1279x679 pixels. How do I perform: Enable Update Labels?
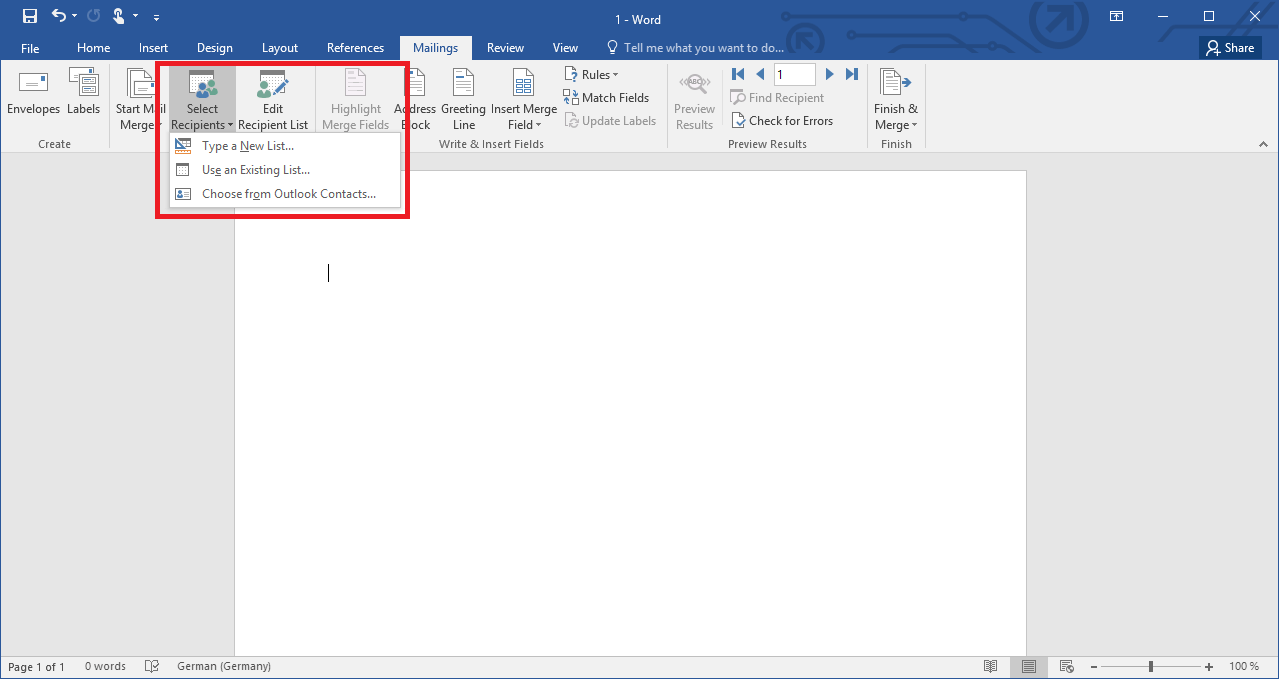[x=611, y=120]
